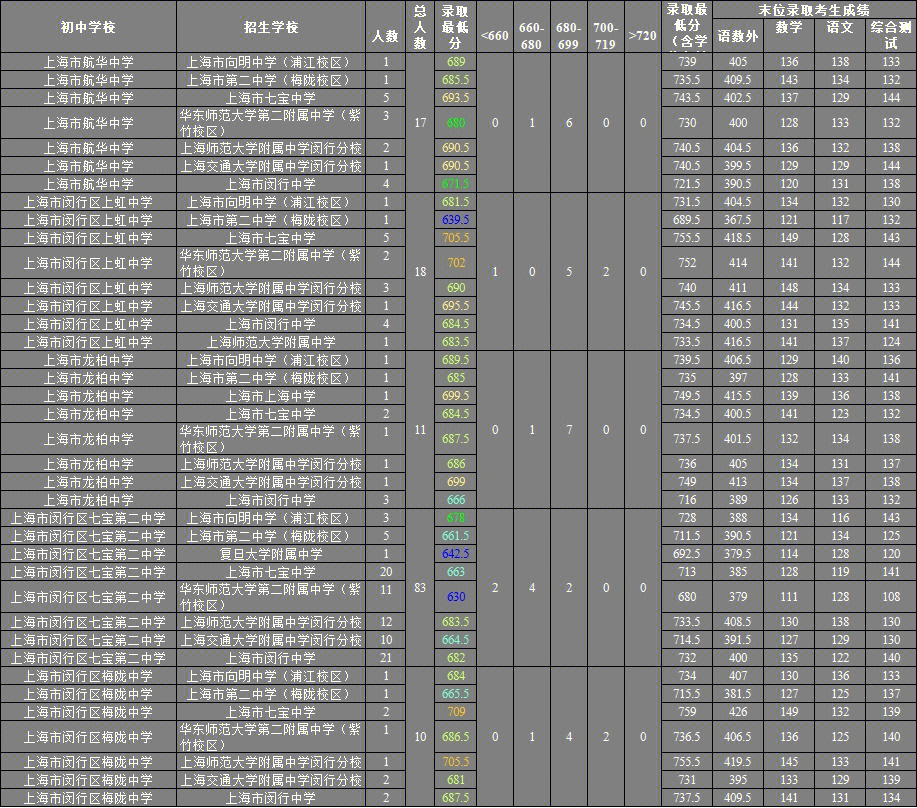
Task: Select the score value 689.5
Action: [x=687, y=220]
